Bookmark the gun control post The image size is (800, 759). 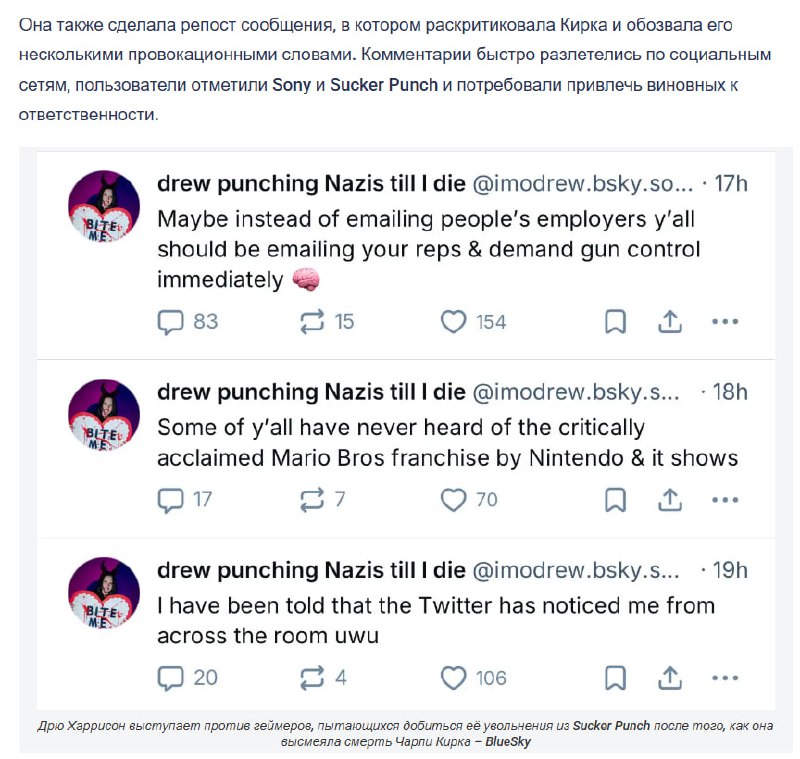point(616,322)
